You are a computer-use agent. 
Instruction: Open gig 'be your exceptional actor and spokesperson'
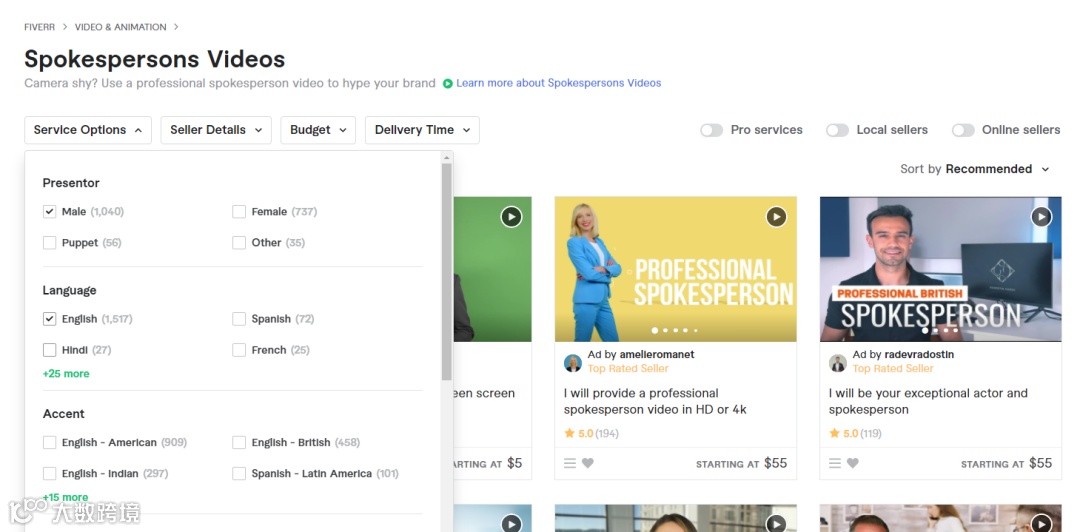coord(928,401)
